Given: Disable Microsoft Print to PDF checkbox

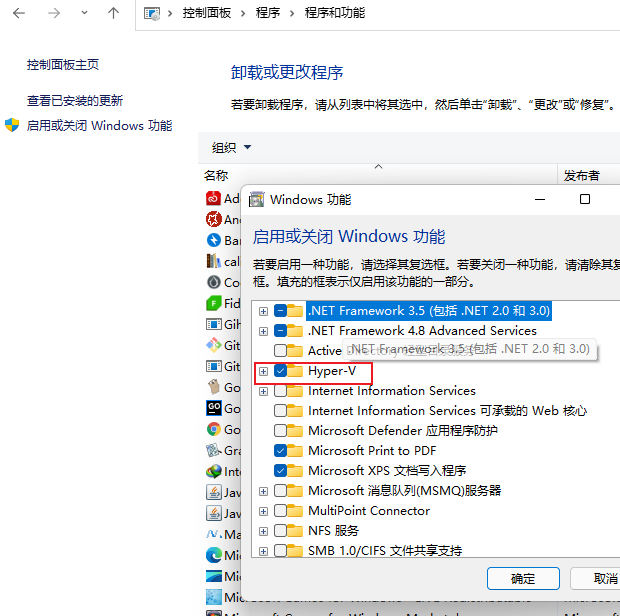Looking at the screenshot, I should click(x=280, y=451).
